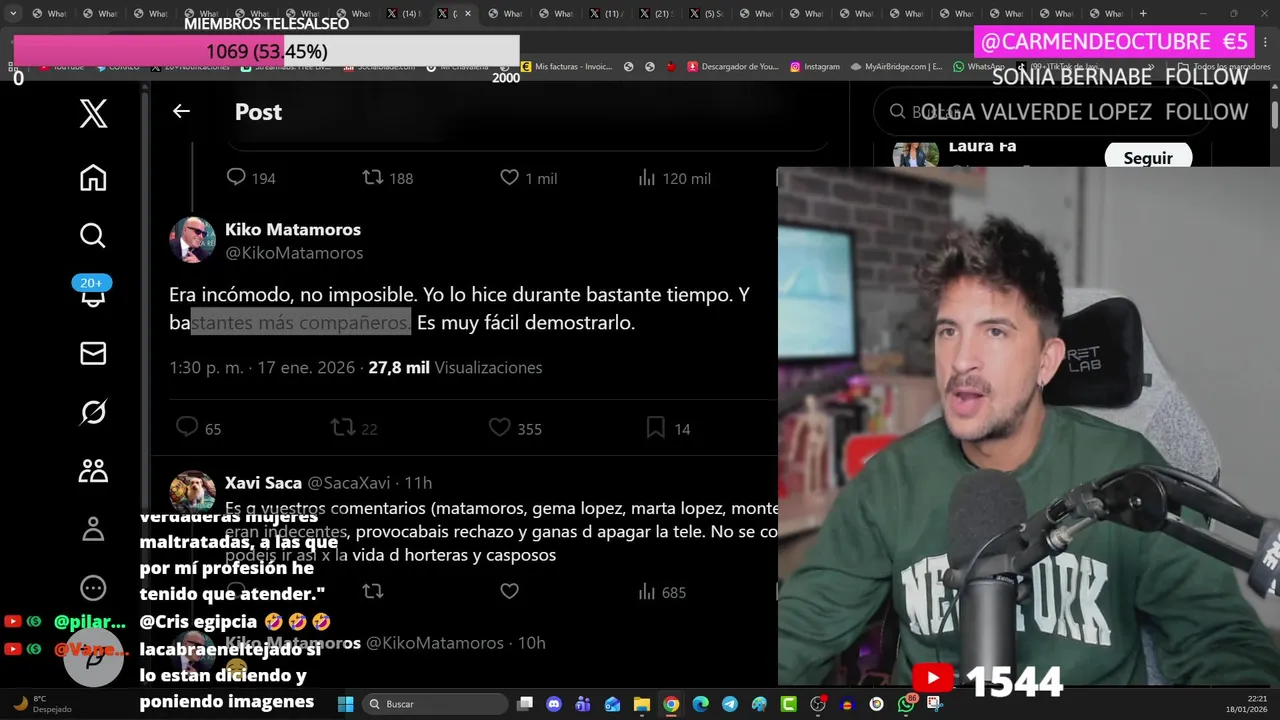The height and width of the screenshot is (720, 1280).
Task: Click the taskbar Buscar search box
Action: pos(435,704)
